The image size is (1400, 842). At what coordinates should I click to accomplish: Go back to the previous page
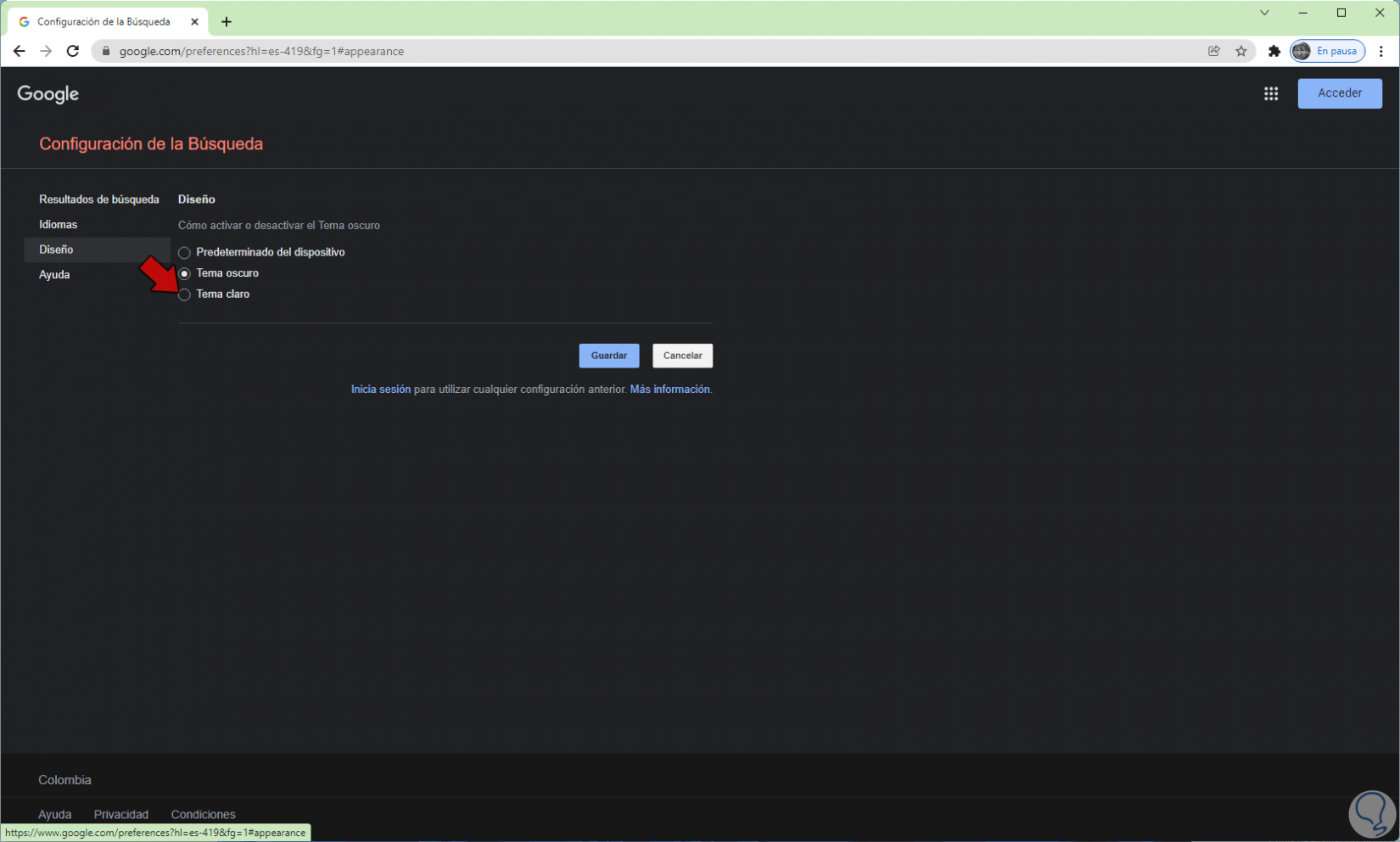19,51
